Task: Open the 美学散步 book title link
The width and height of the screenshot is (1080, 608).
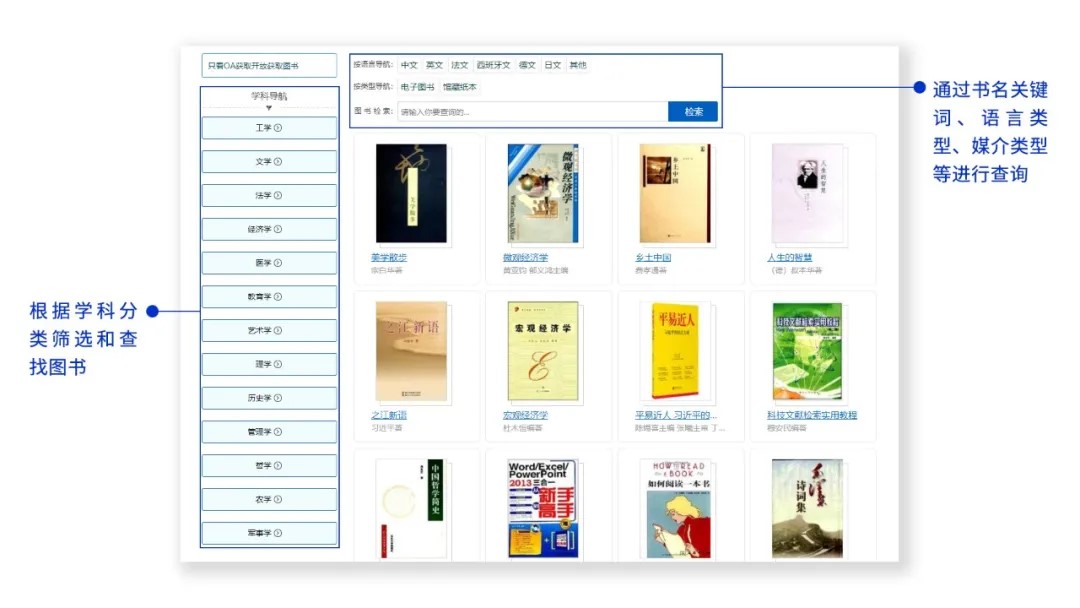Action: (x=389, y=258)
